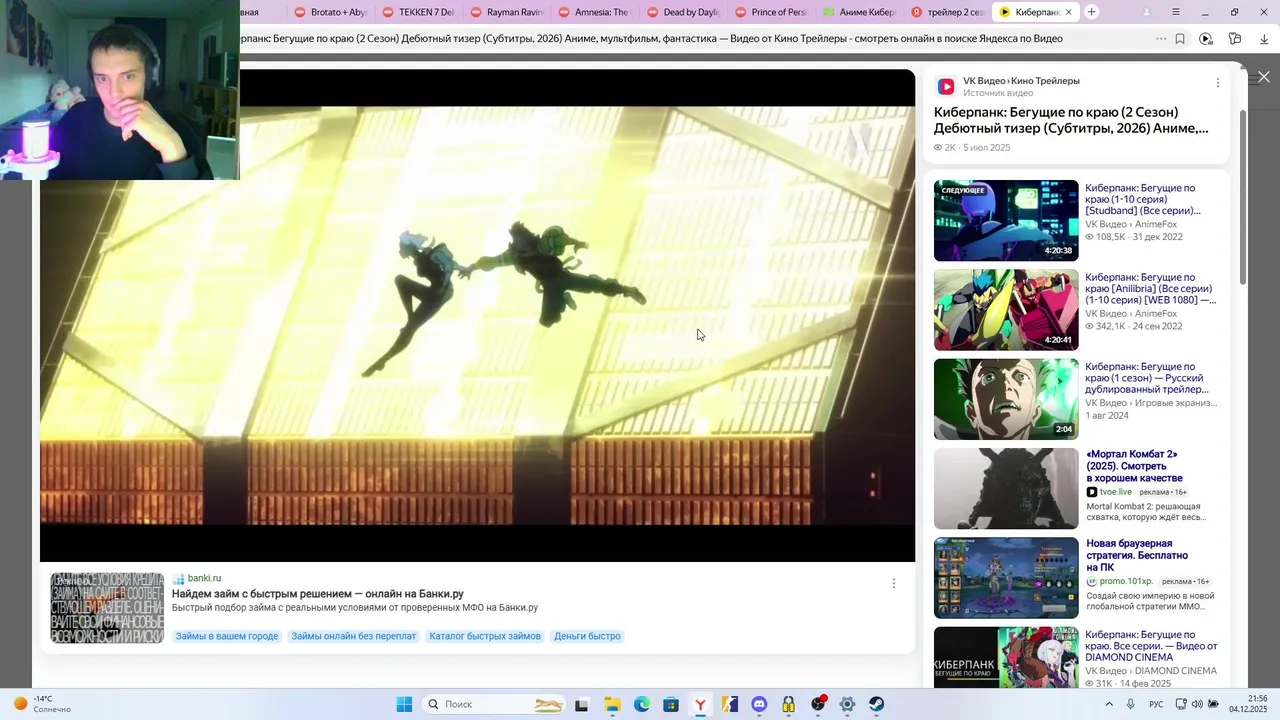Open the browser extensions icon
This screenshot has height=720, width=1280.
pyautogui.click(x=1235, y=39)
